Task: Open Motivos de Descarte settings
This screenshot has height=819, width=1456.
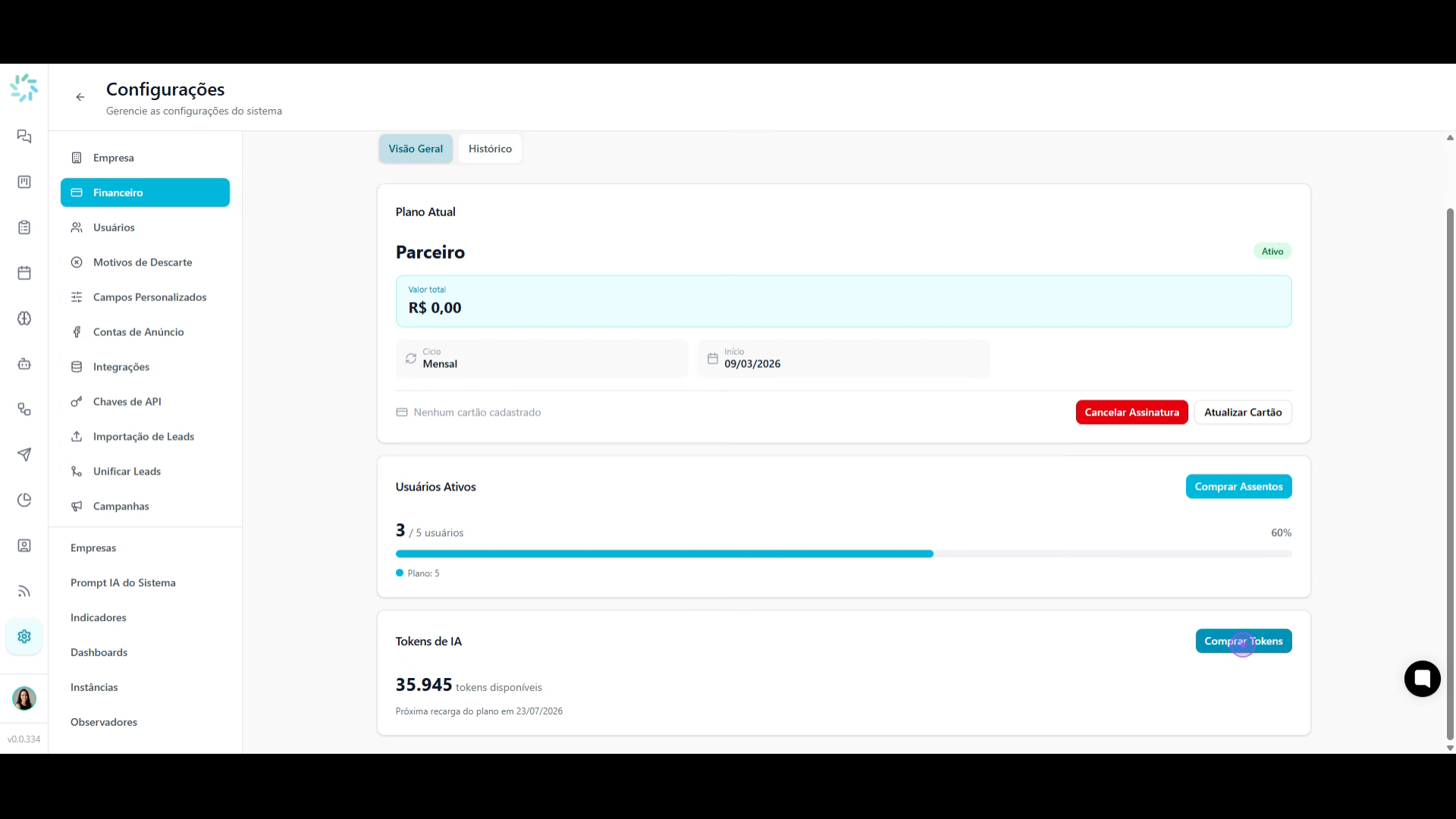Action: 145,262
